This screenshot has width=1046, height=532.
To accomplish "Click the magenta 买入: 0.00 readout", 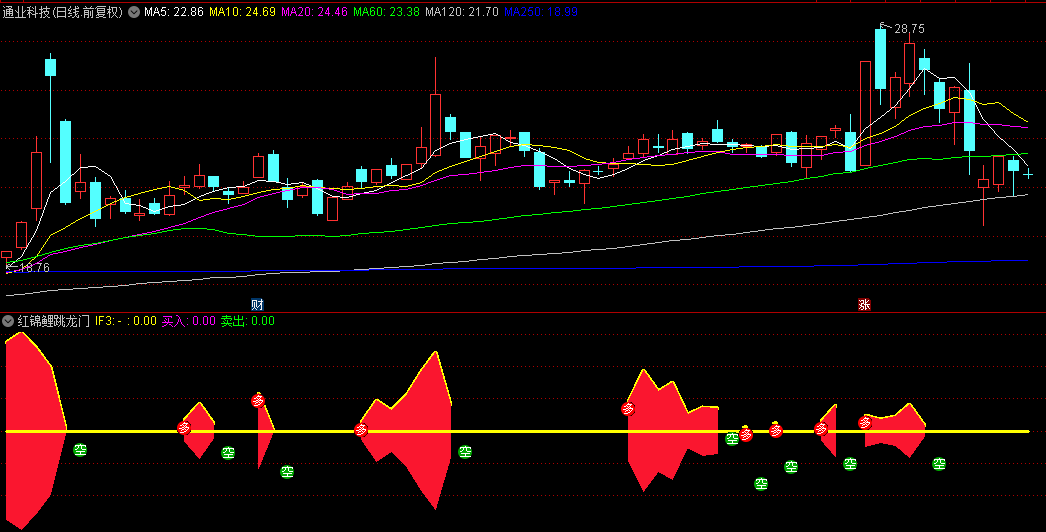I will click(189, 321).
